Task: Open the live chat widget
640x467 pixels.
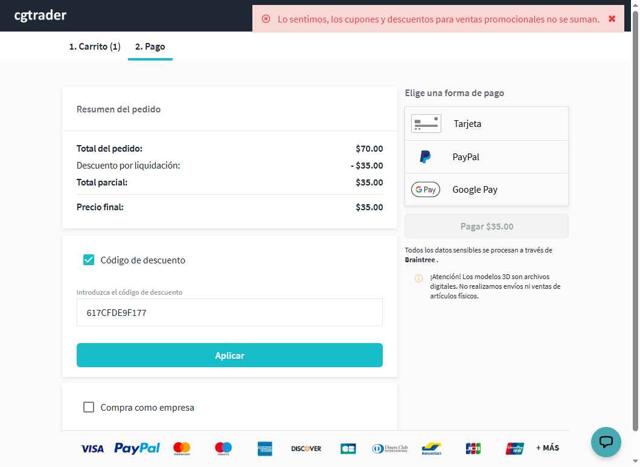Action: (x=606, y=441)
